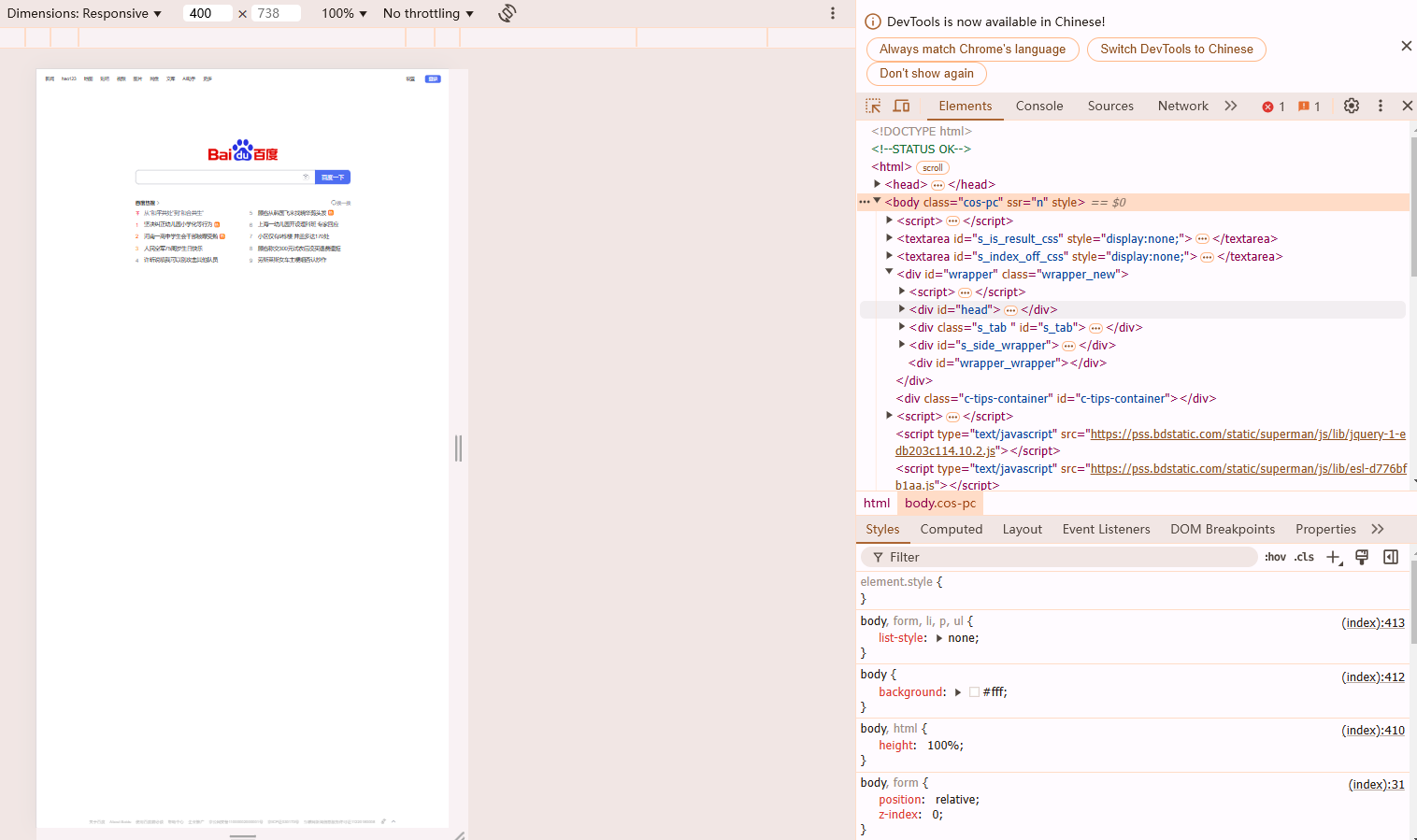Image resolution: width=1417 pixels, height=840 pixels.
Task: Open the No throttling dropdown
Action: (428, 13)
